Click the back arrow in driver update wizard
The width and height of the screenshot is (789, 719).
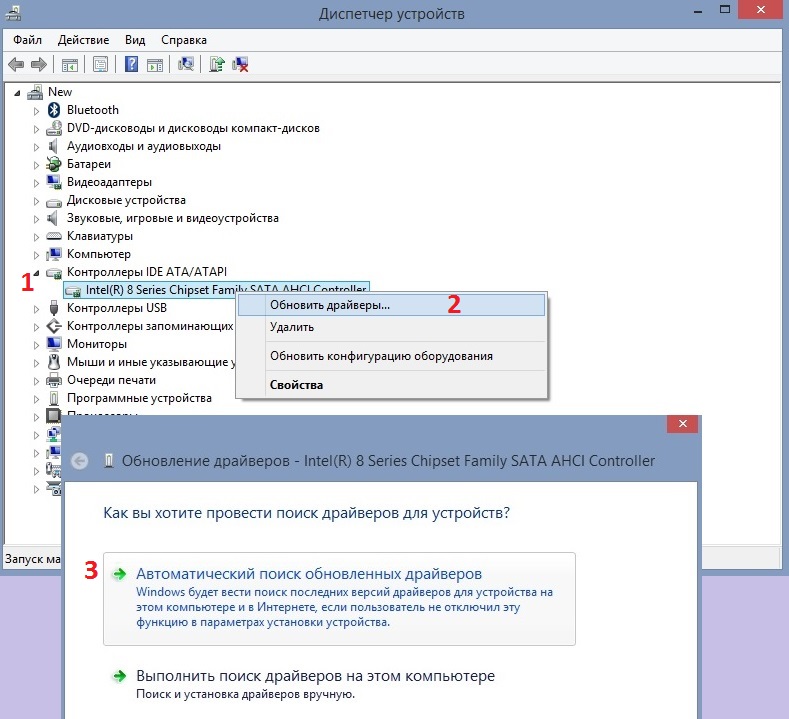80,461
